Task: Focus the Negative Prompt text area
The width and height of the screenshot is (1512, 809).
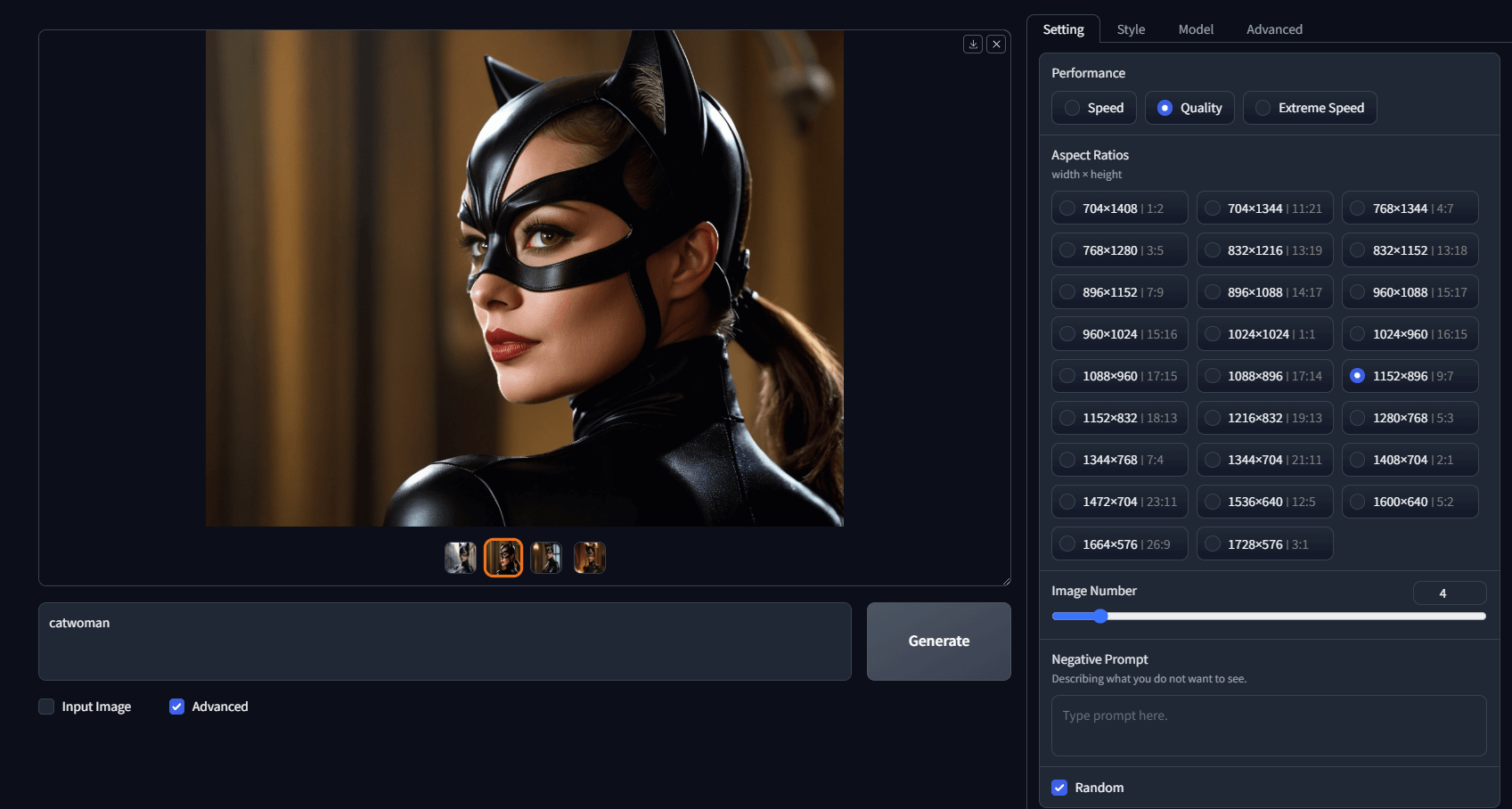Action: [1269, 725]
